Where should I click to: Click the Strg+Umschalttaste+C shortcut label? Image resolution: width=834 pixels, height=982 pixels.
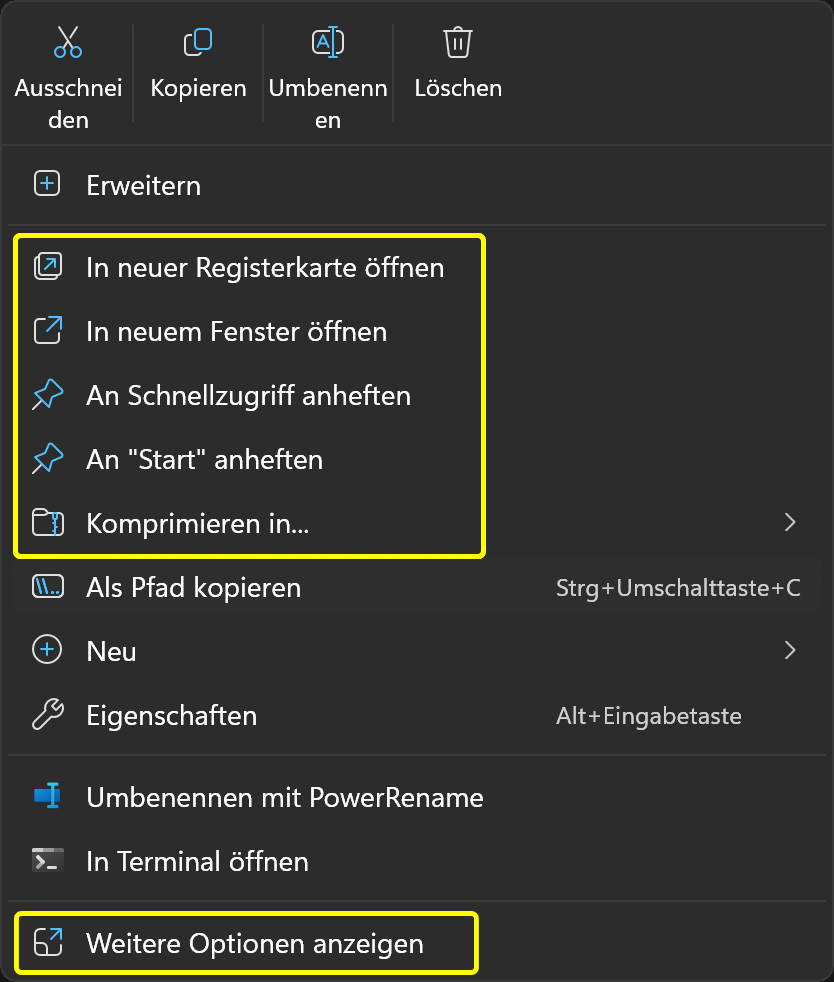[678, 588]
